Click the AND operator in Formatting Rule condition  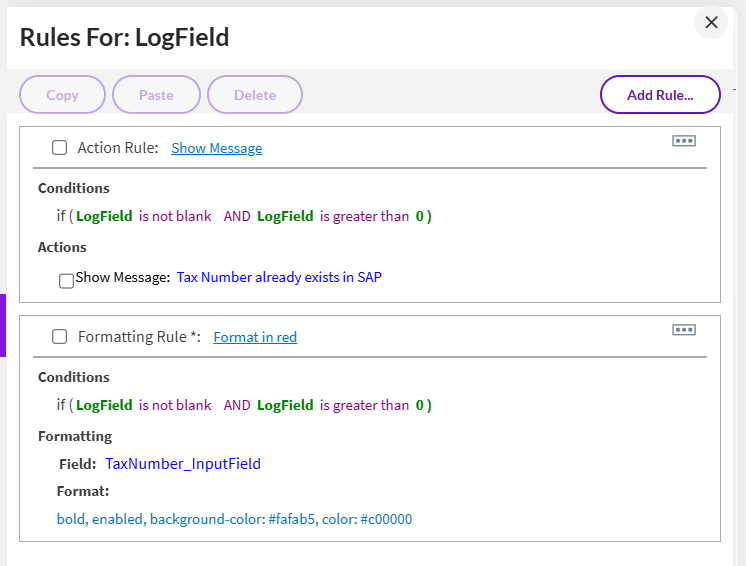point(237,405)
